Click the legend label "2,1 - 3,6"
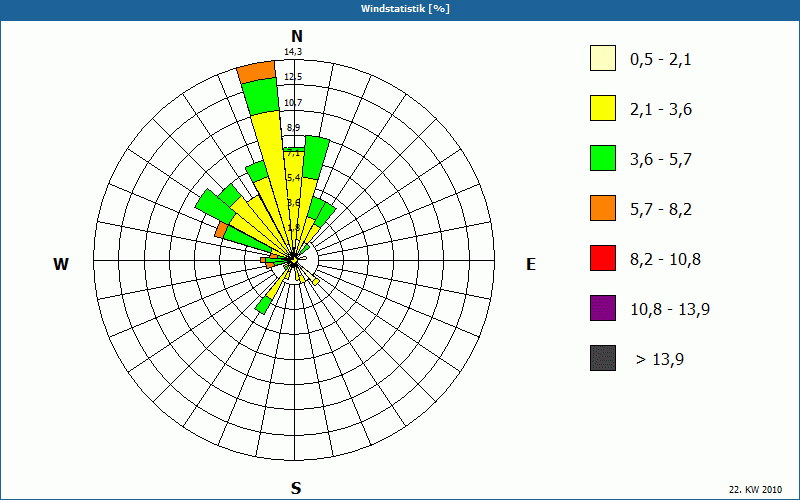 [661, 110]
